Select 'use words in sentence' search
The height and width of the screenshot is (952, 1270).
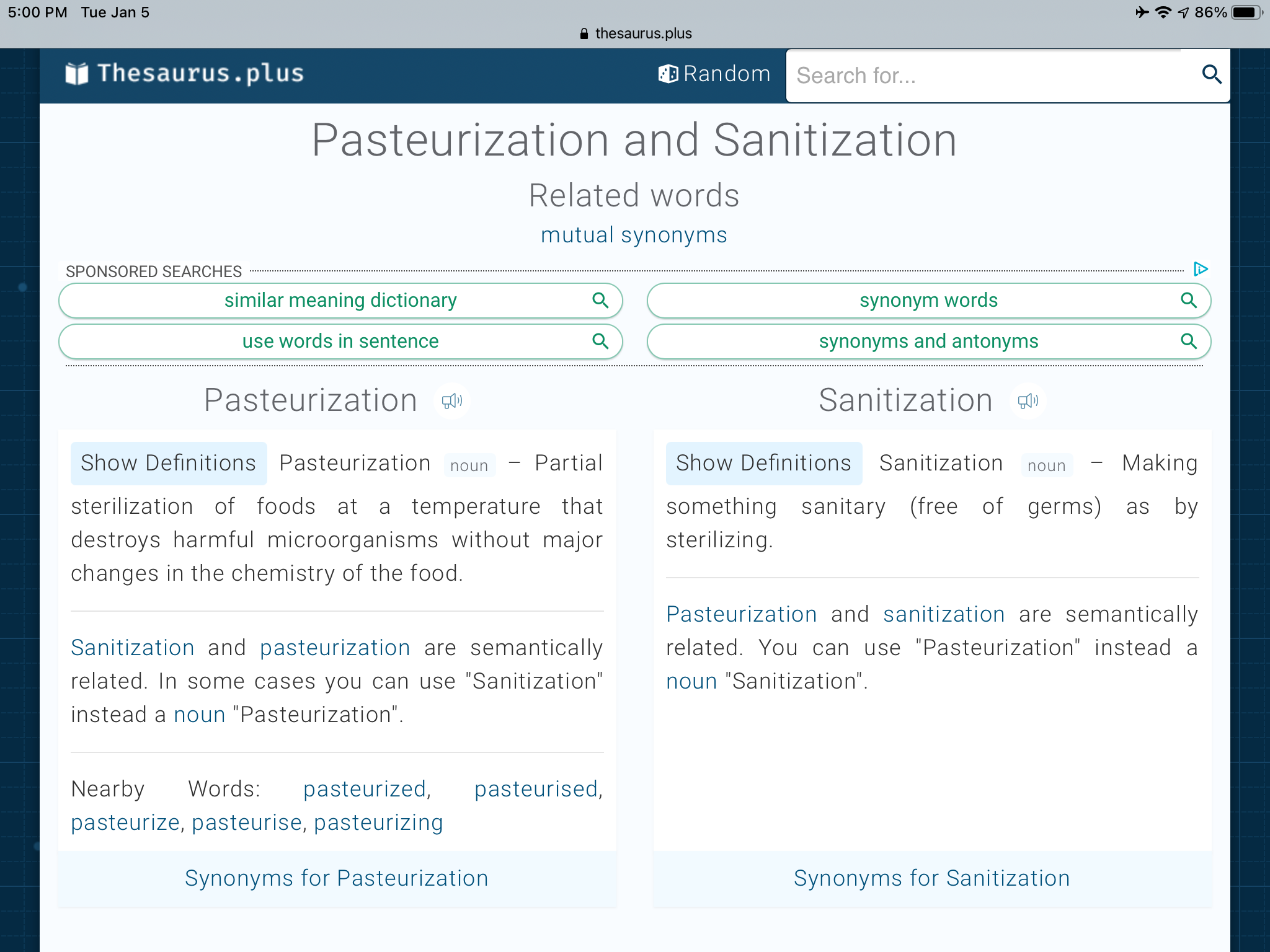point(340,342)
